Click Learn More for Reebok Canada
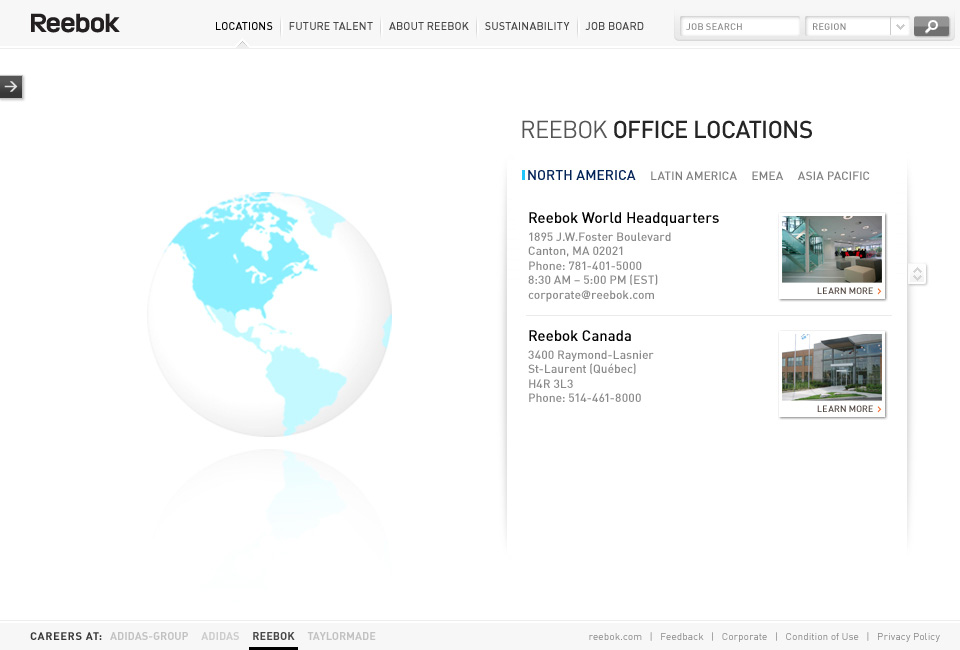 (849, 409)
